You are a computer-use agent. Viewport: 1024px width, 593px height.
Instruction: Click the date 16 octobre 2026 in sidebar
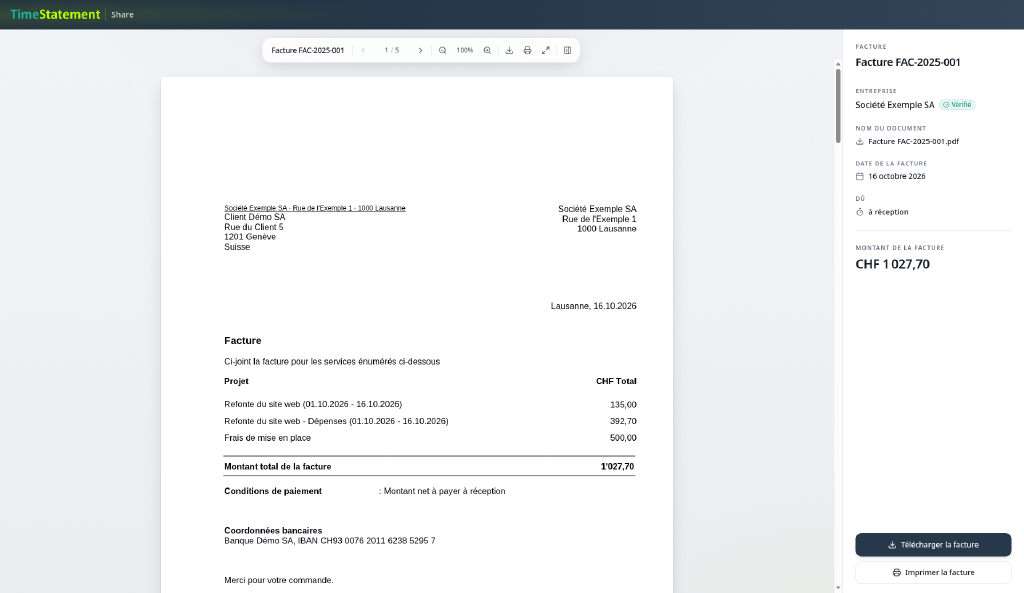tap(897, 176)
